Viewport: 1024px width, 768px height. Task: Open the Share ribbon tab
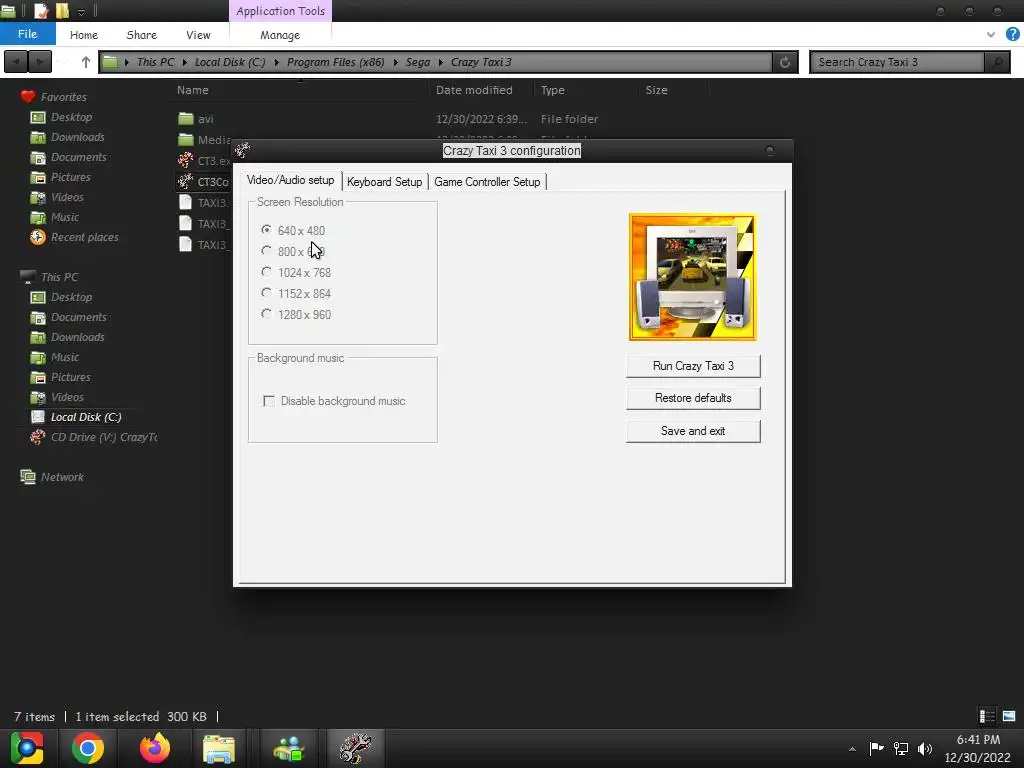pyautogui.click(x=141, y=35)
